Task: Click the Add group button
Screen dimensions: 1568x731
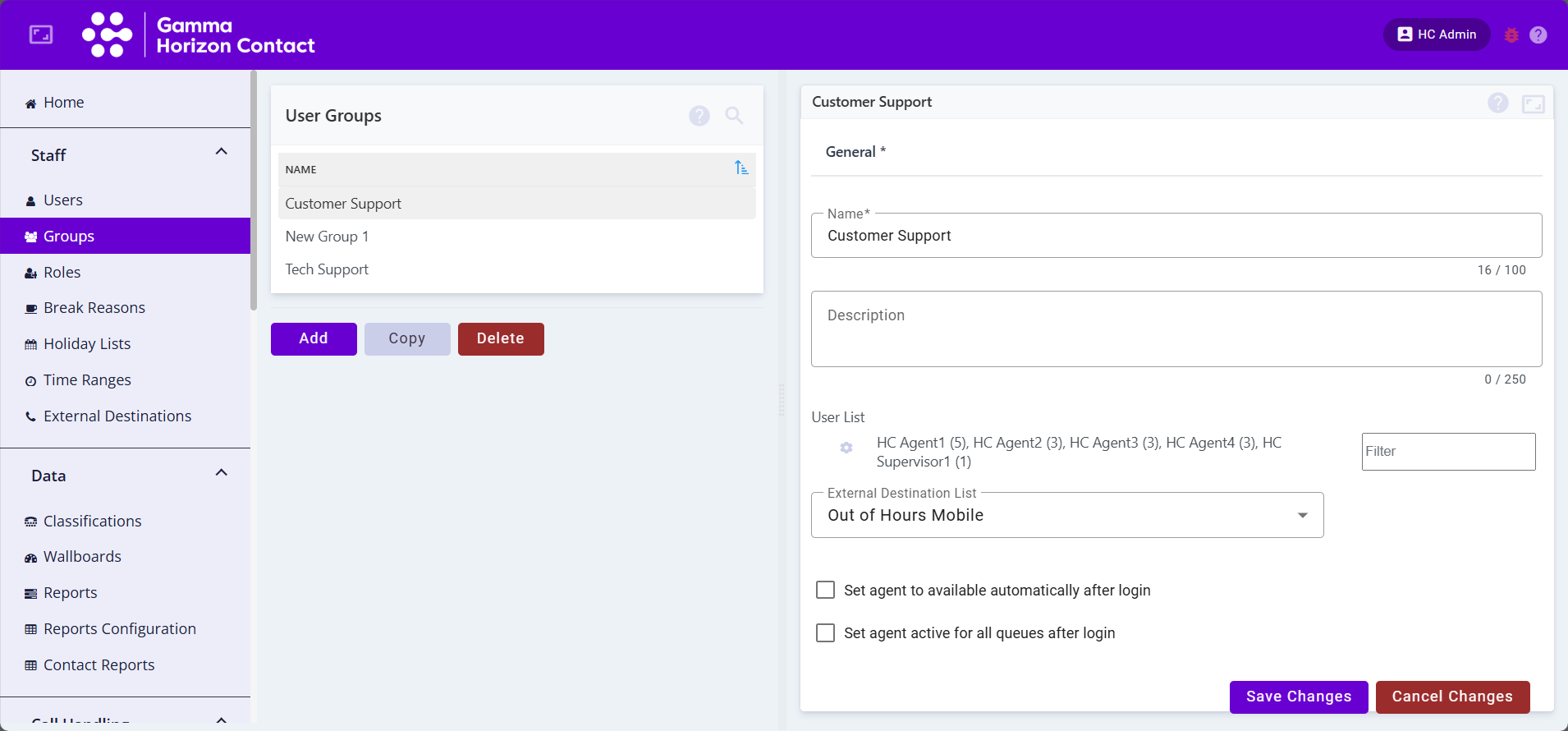Action: [x=314, y=339]
